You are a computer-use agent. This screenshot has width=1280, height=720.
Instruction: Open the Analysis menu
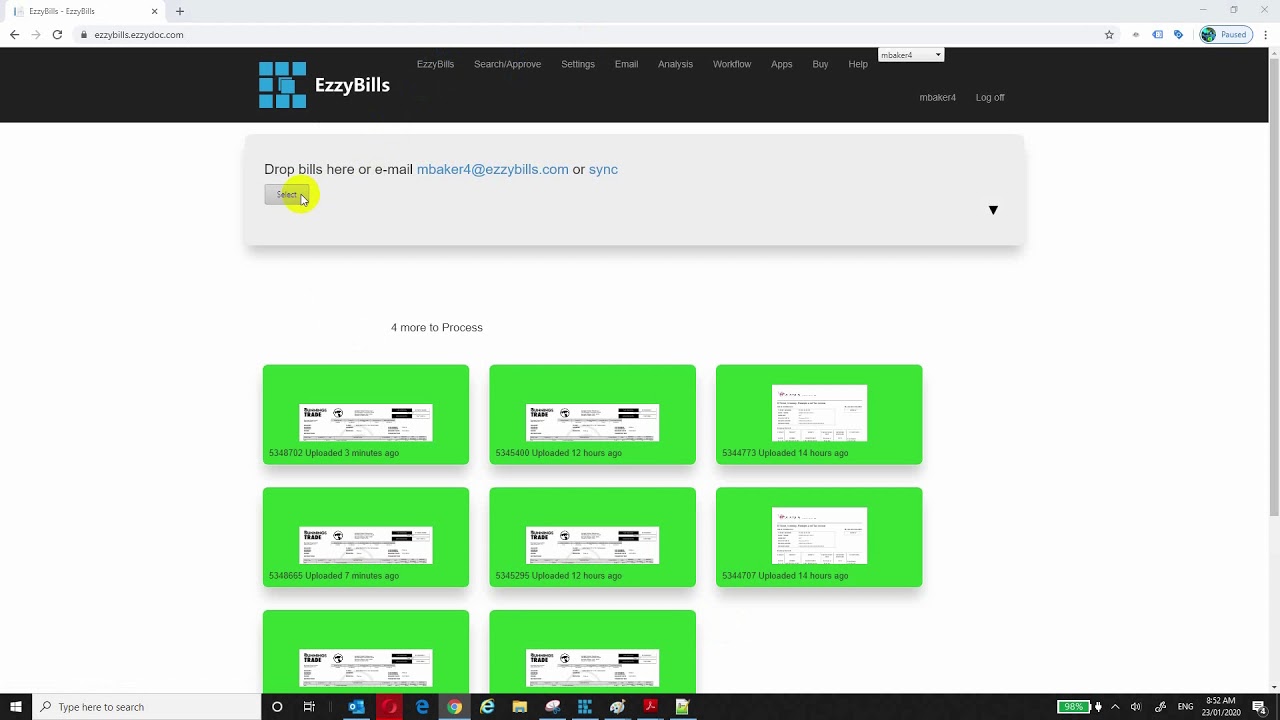click(675, 64)
